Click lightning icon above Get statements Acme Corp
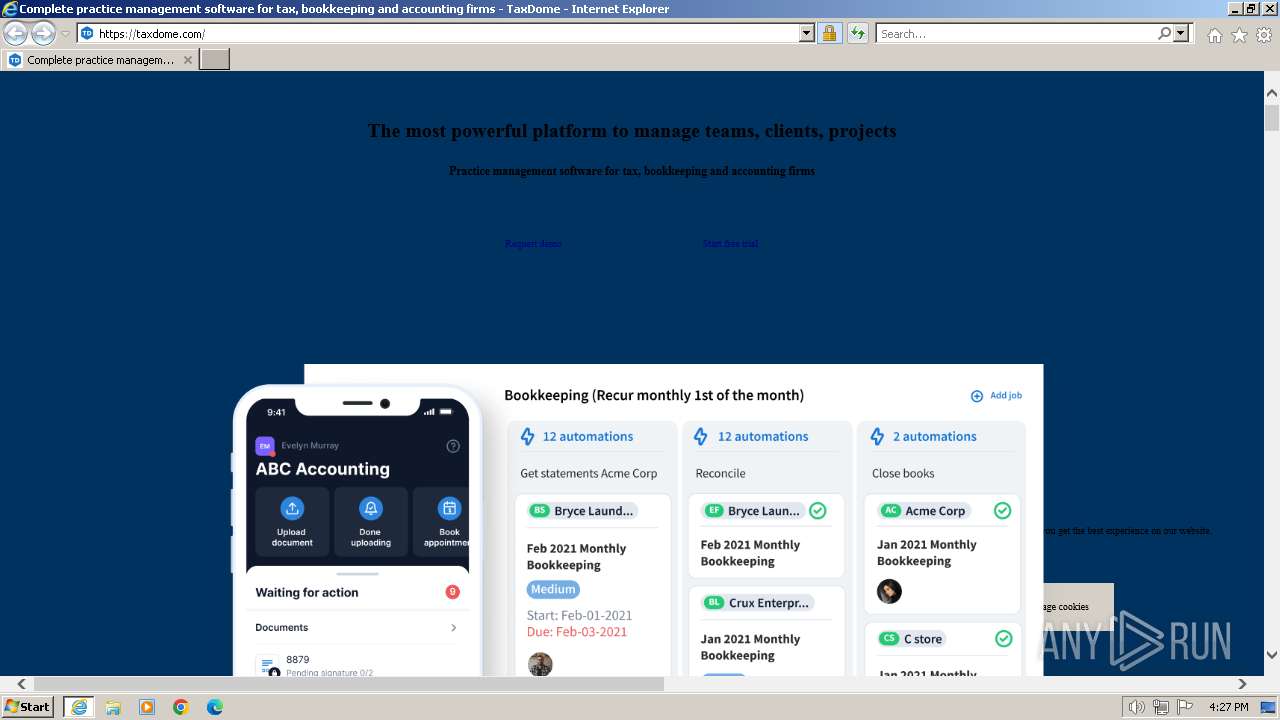This screenshot has height=720, width=1280. click(526, 437)
